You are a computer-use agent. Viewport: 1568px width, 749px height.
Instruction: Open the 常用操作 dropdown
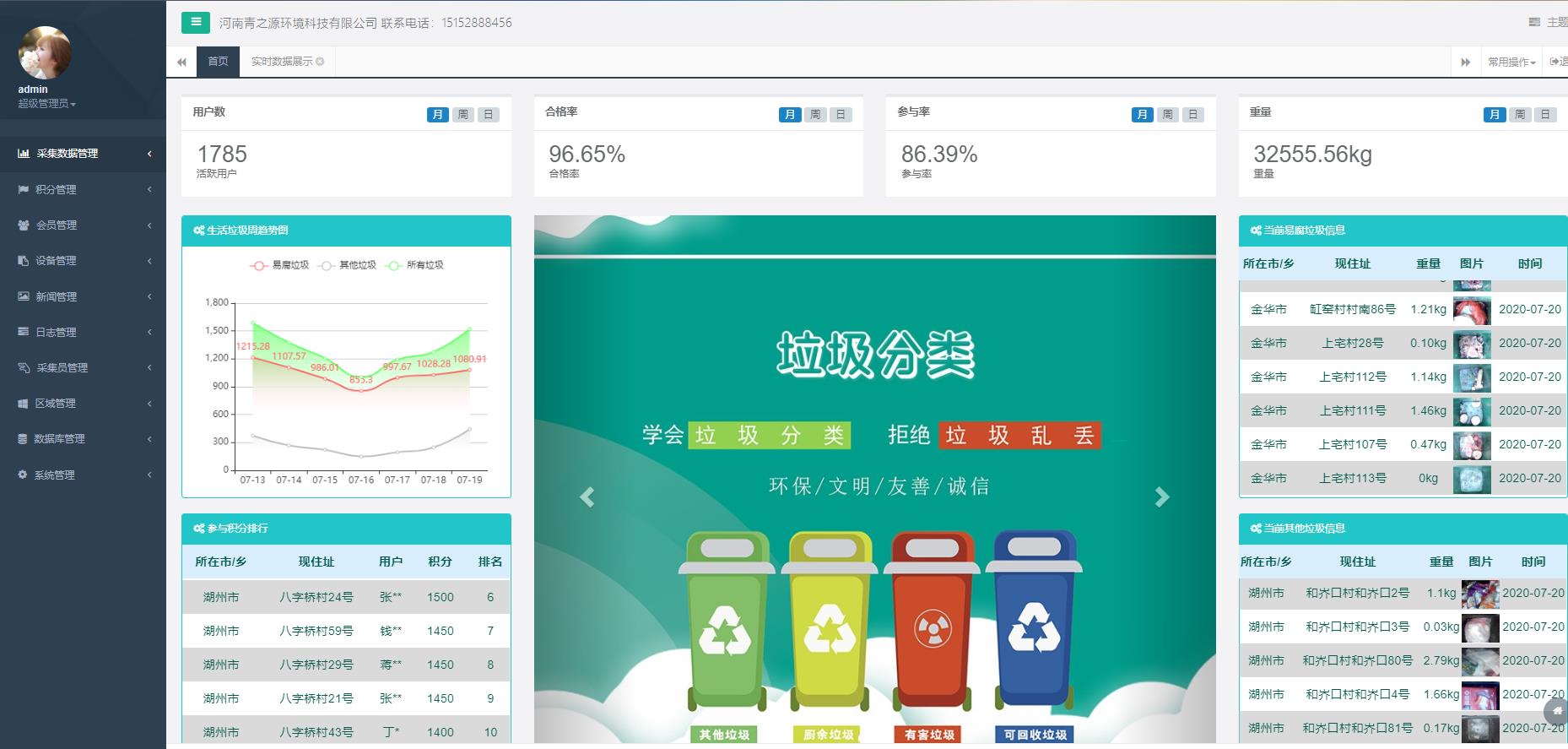coord(1511,62)
